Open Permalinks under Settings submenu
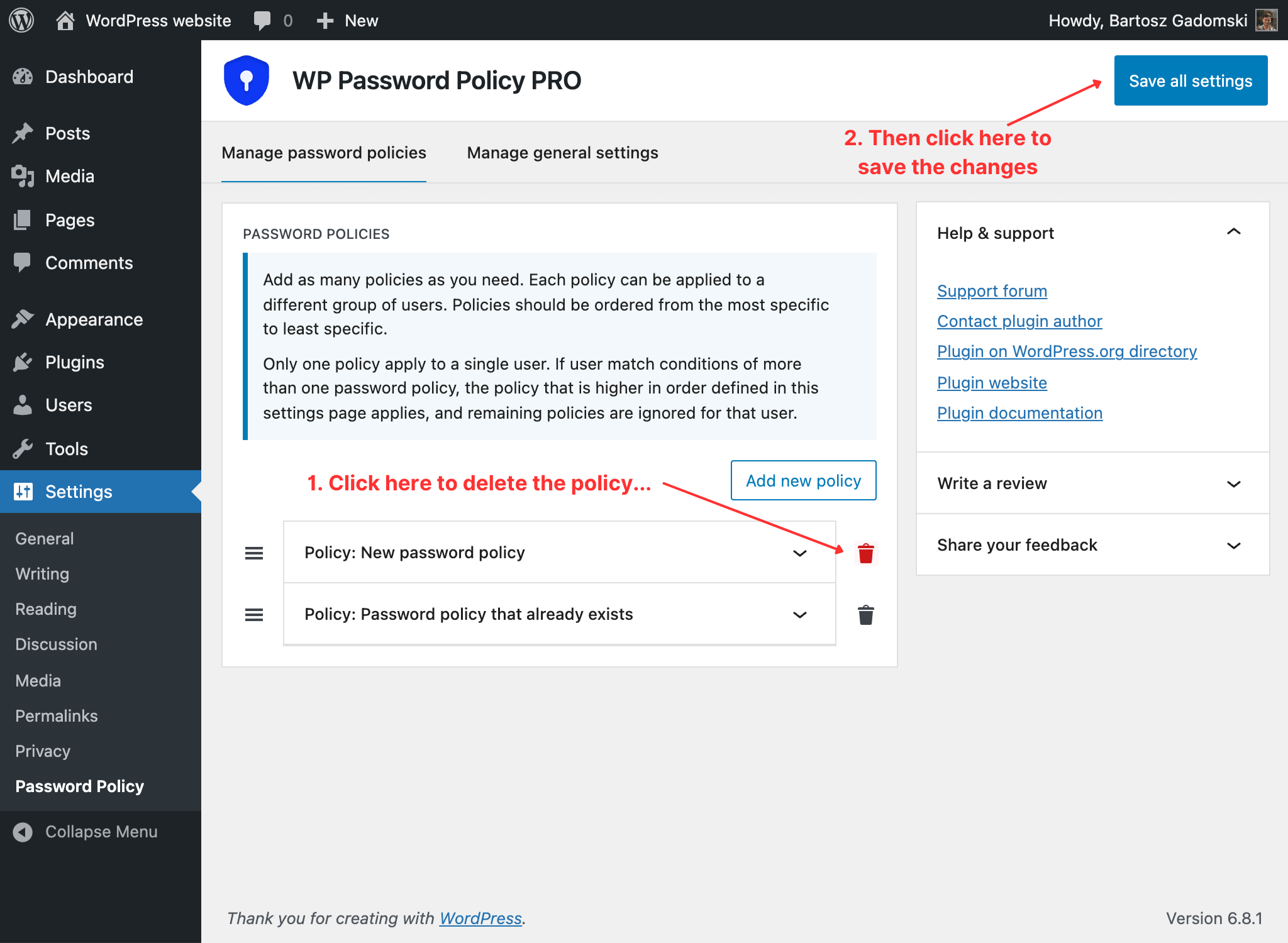Image resolution: width=1288 pixels, height=943 pixels. tap(57, 716)
